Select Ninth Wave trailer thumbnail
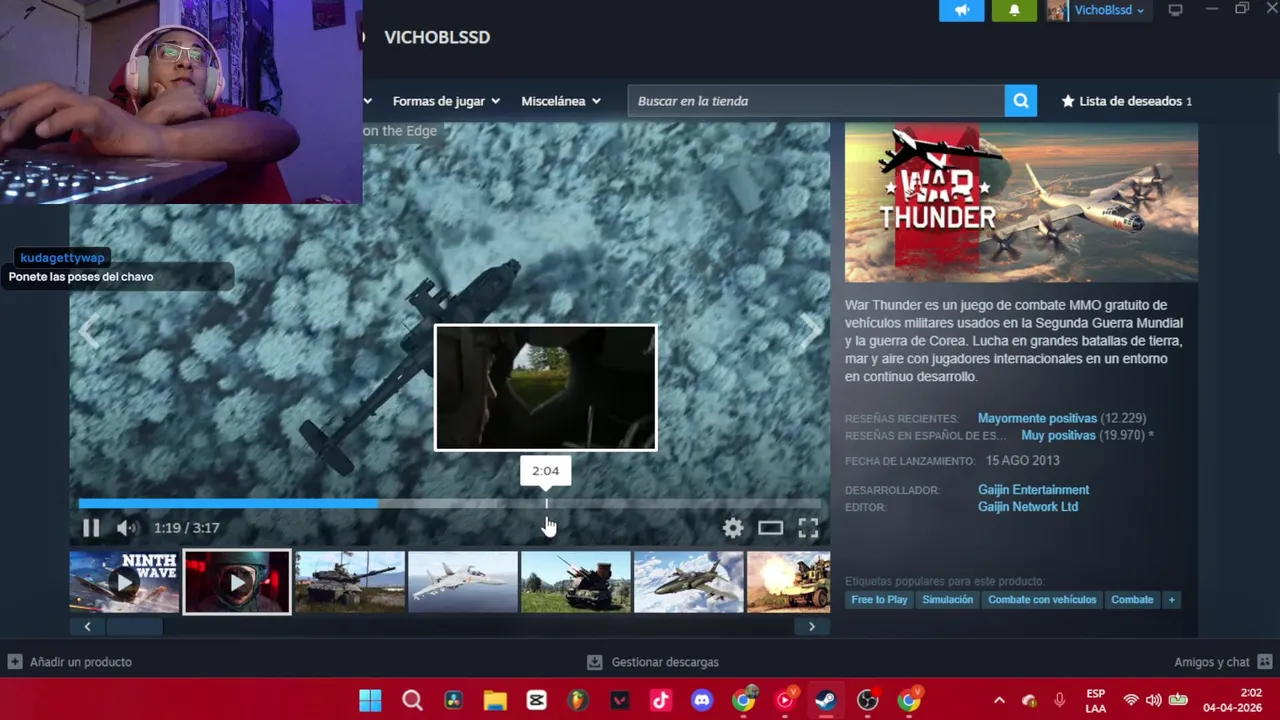The width and height of the screenshot is (1280, 720). pos(124,582)
